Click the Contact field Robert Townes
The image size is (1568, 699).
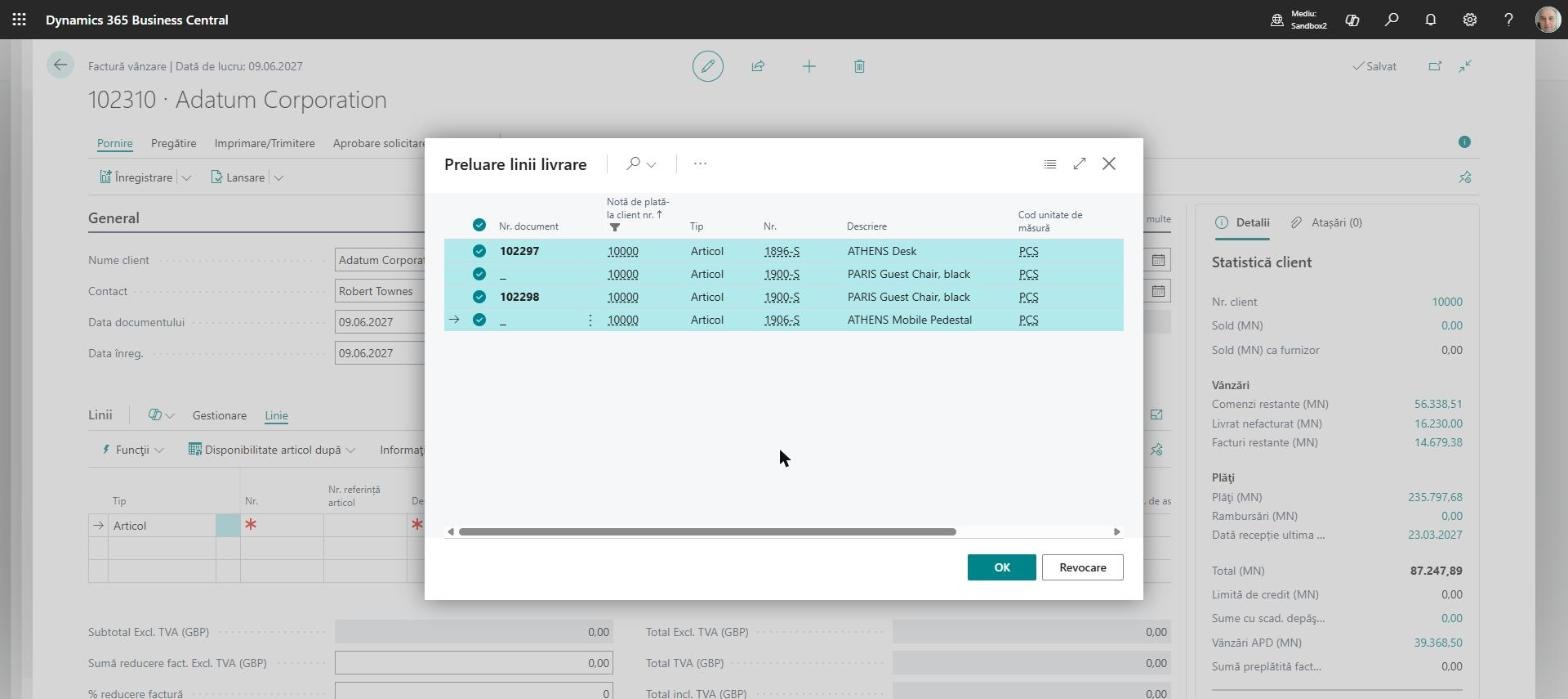(x=380, y=291)
